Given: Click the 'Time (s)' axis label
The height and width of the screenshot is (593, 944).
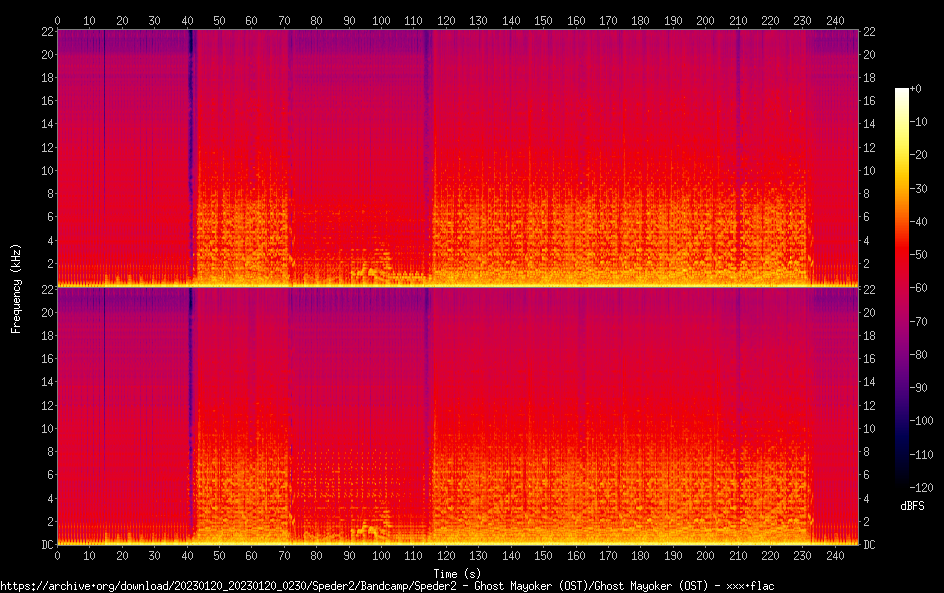Looking at the screenshot, I should tap(457, 573).
